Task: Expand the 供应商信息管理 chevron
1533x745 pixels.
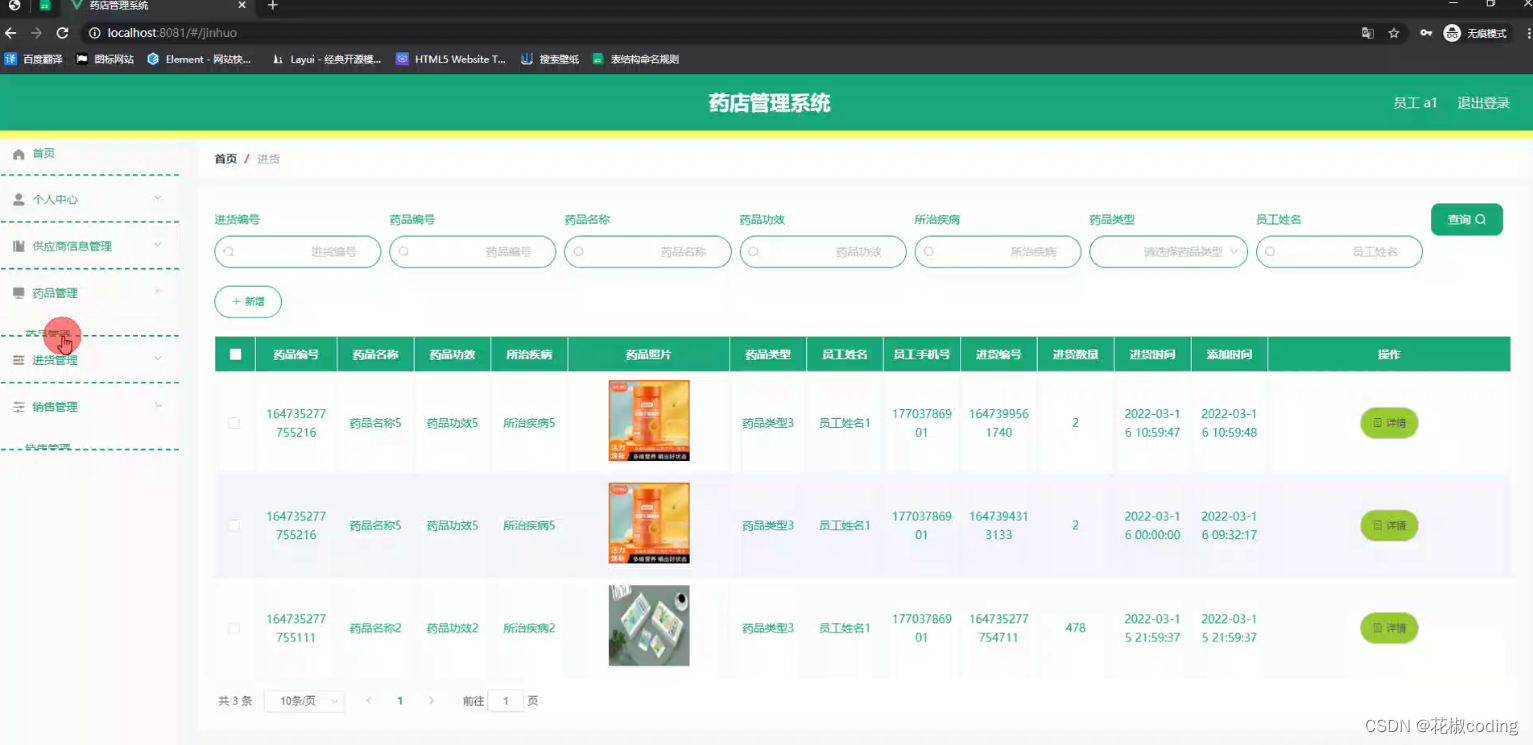Action: tap(158, 245)
